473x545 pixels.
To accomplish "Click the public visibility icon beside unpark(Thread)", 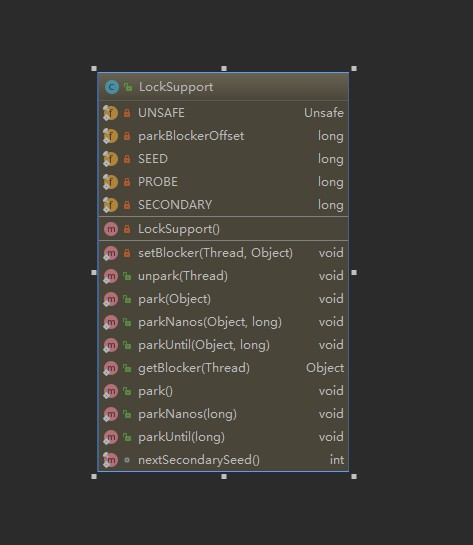I will (x=127, y=276).
